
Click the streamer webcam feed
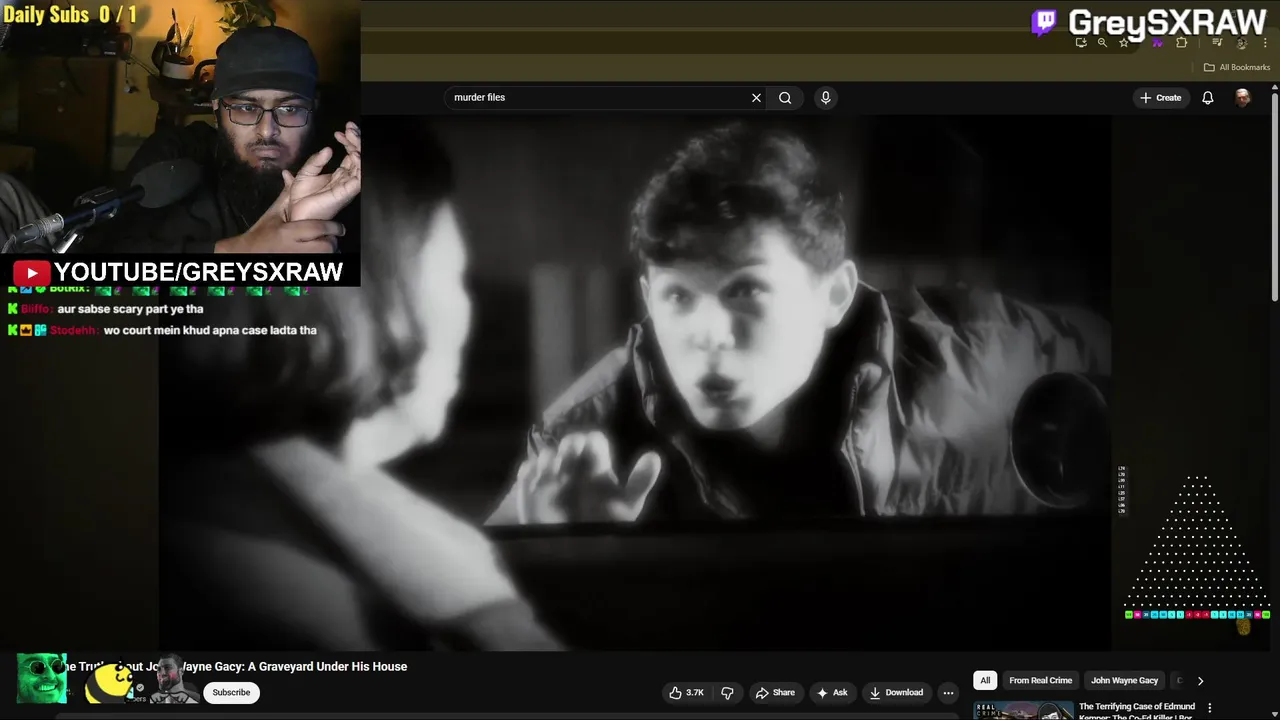(180, 128)
